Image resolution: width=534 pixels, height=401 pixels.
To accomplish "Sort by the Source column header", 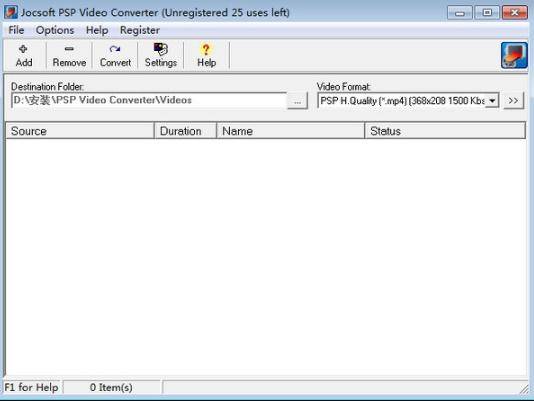I will [x=80, y=131].
